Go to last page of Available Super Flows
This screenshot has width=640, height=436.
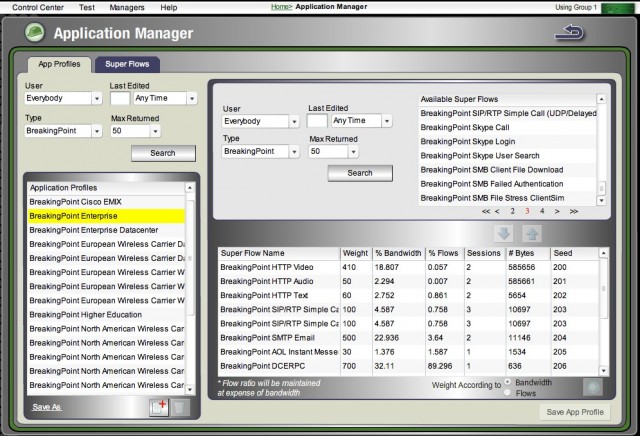coord(574,211)
